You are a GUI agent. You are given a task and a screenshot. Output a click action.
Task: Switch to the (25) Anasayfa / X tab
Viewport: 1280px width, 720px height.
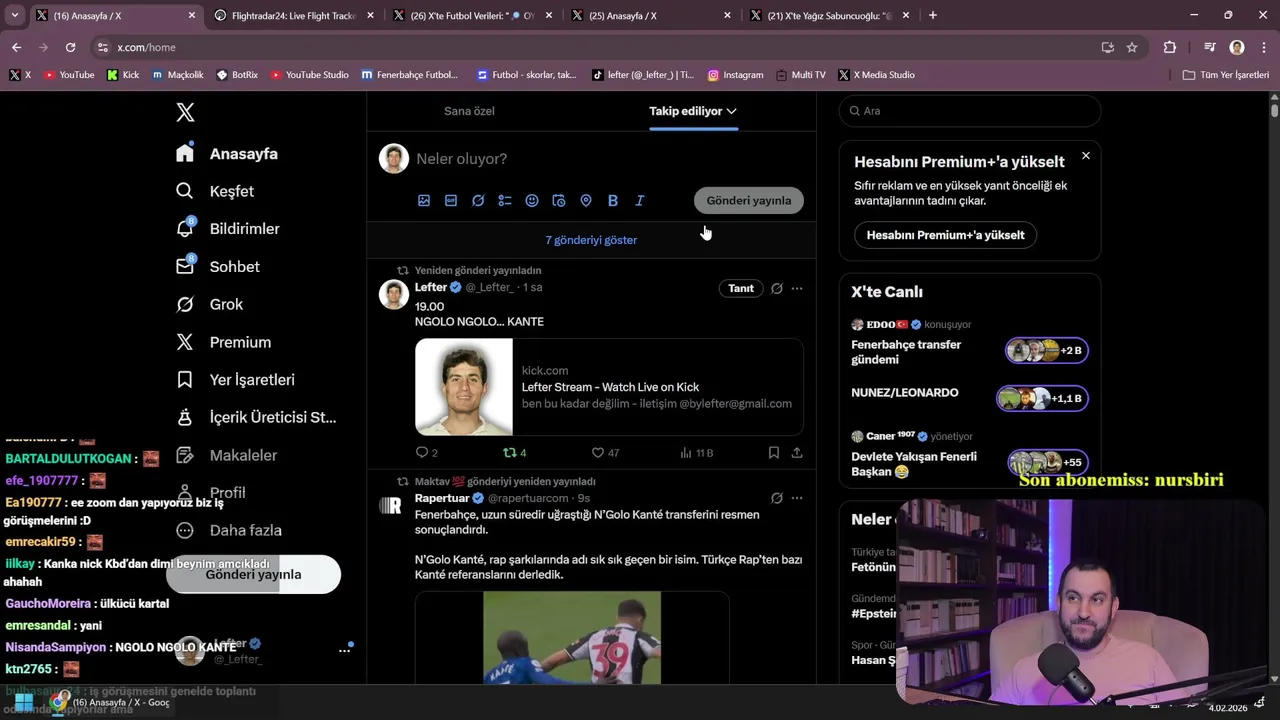coord(651,15)
